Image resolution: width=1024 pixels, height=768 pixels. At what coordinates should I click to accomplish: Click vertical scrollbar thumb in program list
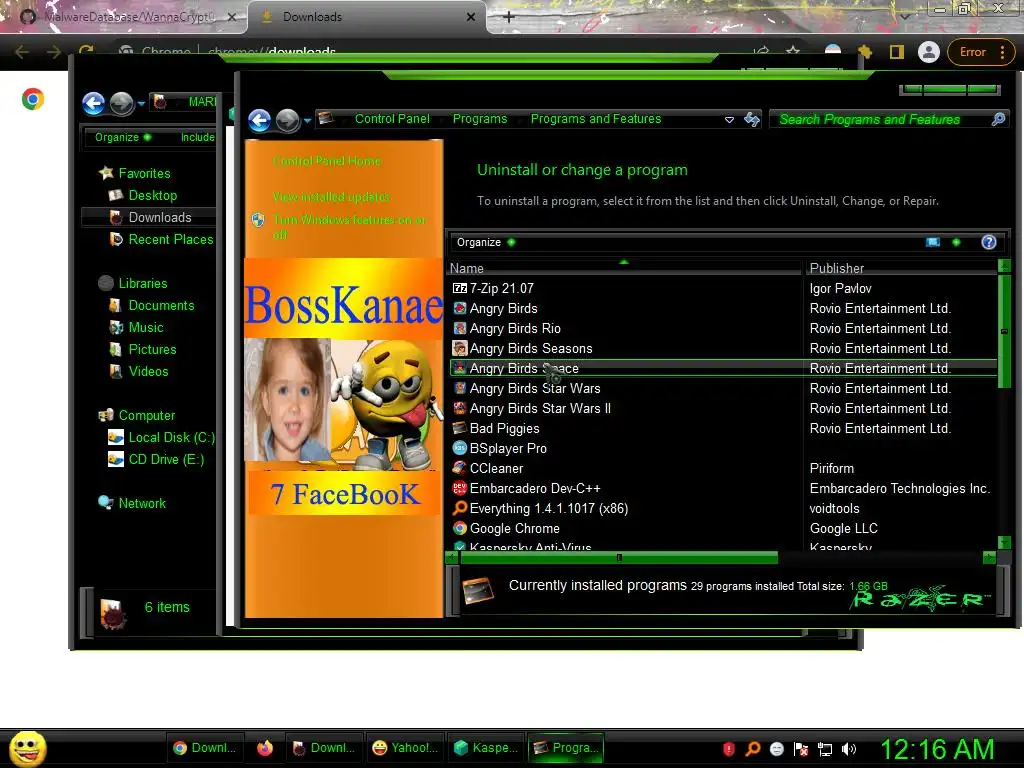coord(1004,331)
